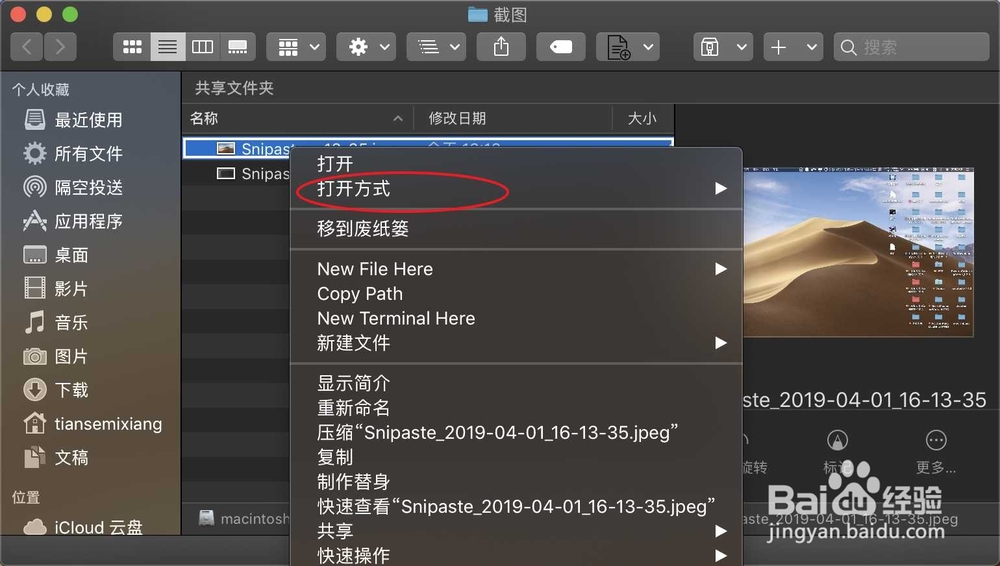The image size is (1000, 566).
Task: Choose New Terminal Here
Action: [x=517, y=318]
